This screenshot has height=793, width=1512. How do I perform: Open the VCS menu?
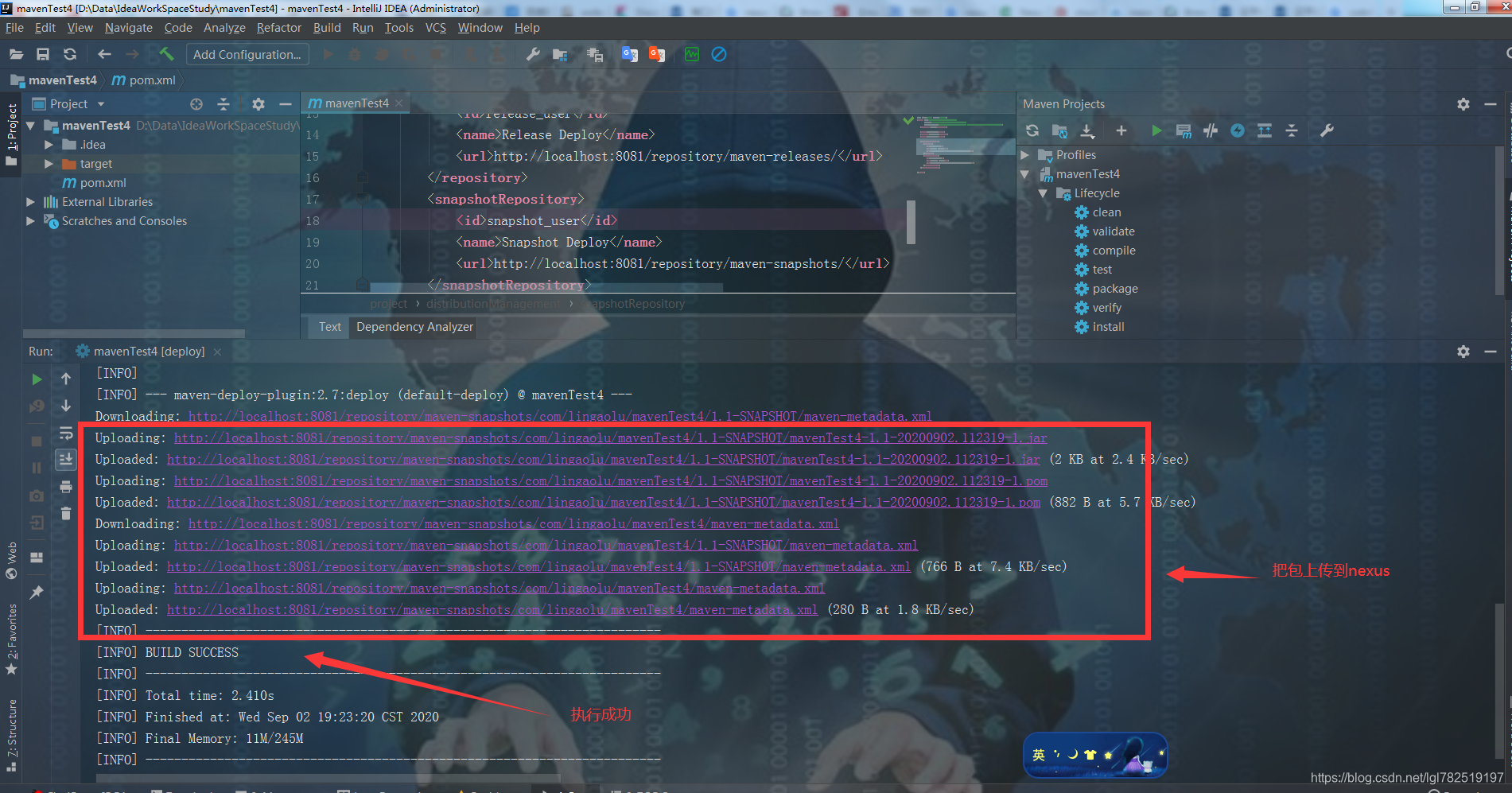(436, 28)
